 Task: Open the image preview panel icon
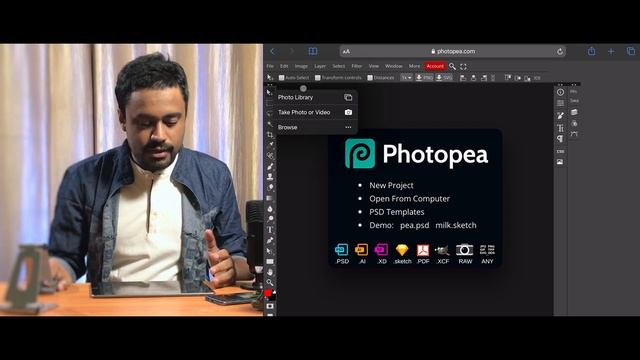[560, 162]
